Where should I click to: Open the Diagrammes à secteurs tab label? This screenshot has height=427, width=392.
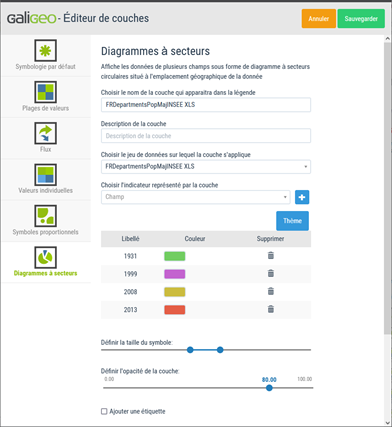46,273
